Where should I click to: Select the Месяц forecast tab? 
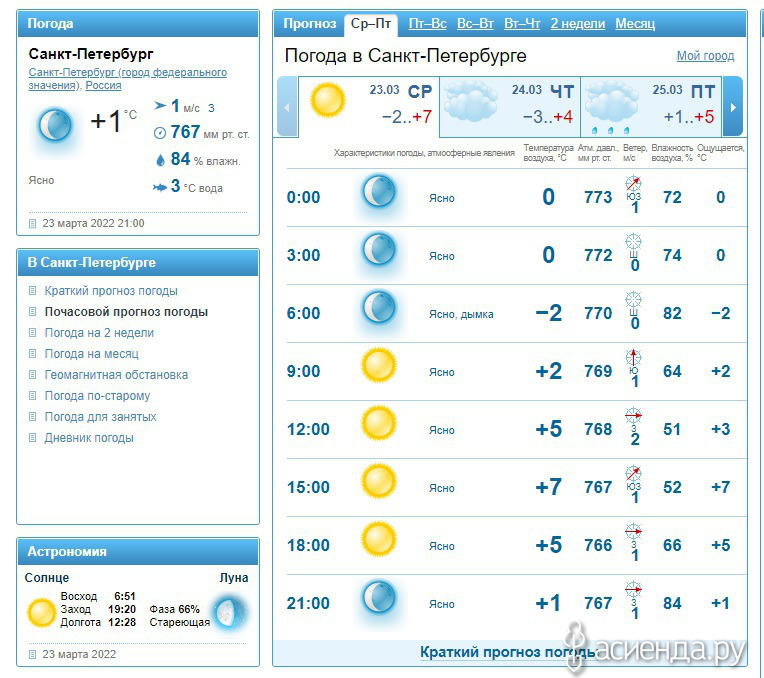[x=635, y=23]
